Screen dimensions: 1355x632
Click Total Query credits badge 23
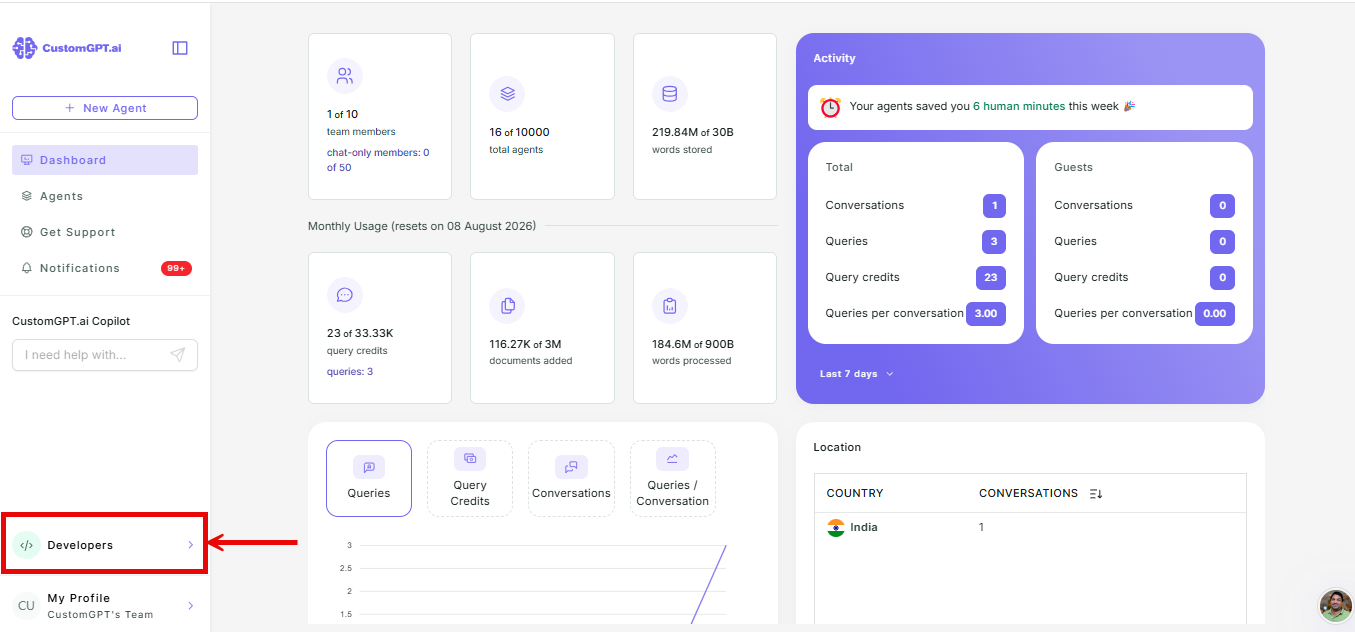click(991, 278)
